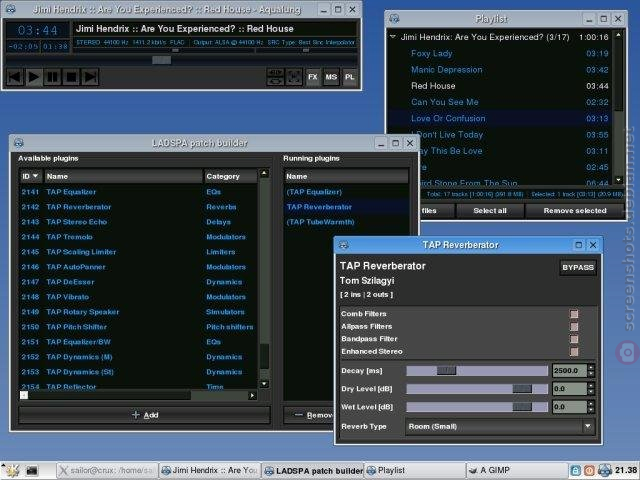Sort available plugins by Category column
The width and height of the screenshot is (640, 480).
(x=231, y=176)
